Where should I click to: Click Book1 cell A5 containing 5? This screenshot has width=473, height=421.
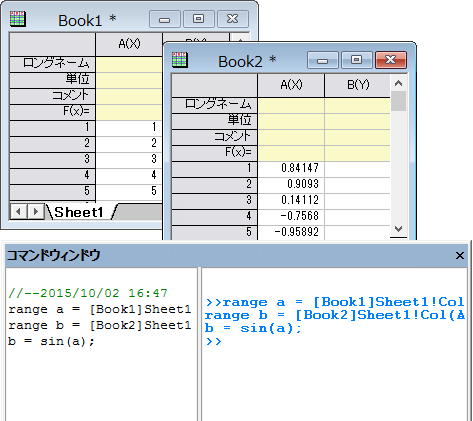click(129, 192)
